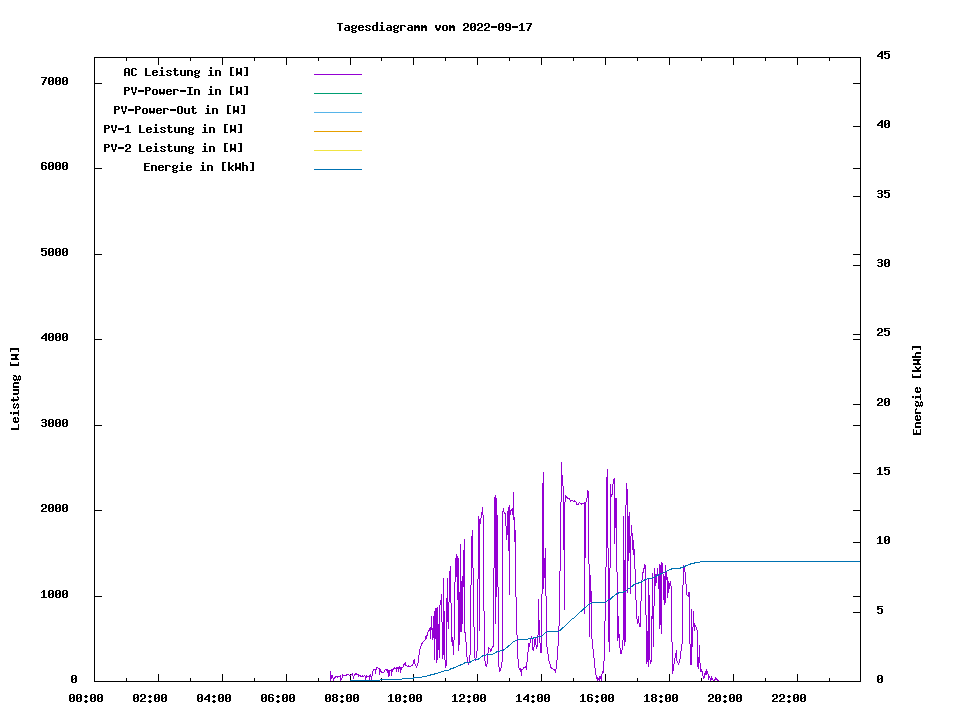This screenshot has width=960, height=720.
Task: Click the 20:00 tick label on time axis
Action: [x=725, y=698]
